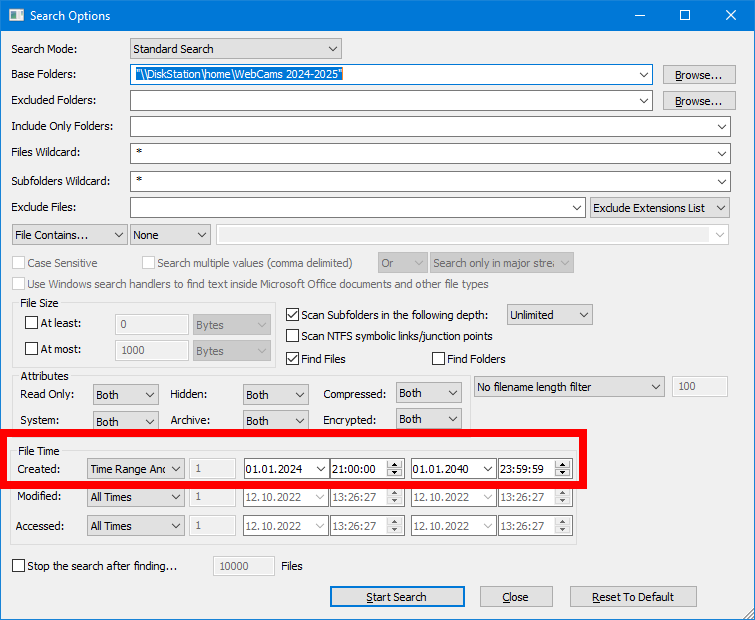The height and width of the screenshot is (620, 755).
Task: Increase the Created start time with spinner up arrow
Action: (394, 464)
